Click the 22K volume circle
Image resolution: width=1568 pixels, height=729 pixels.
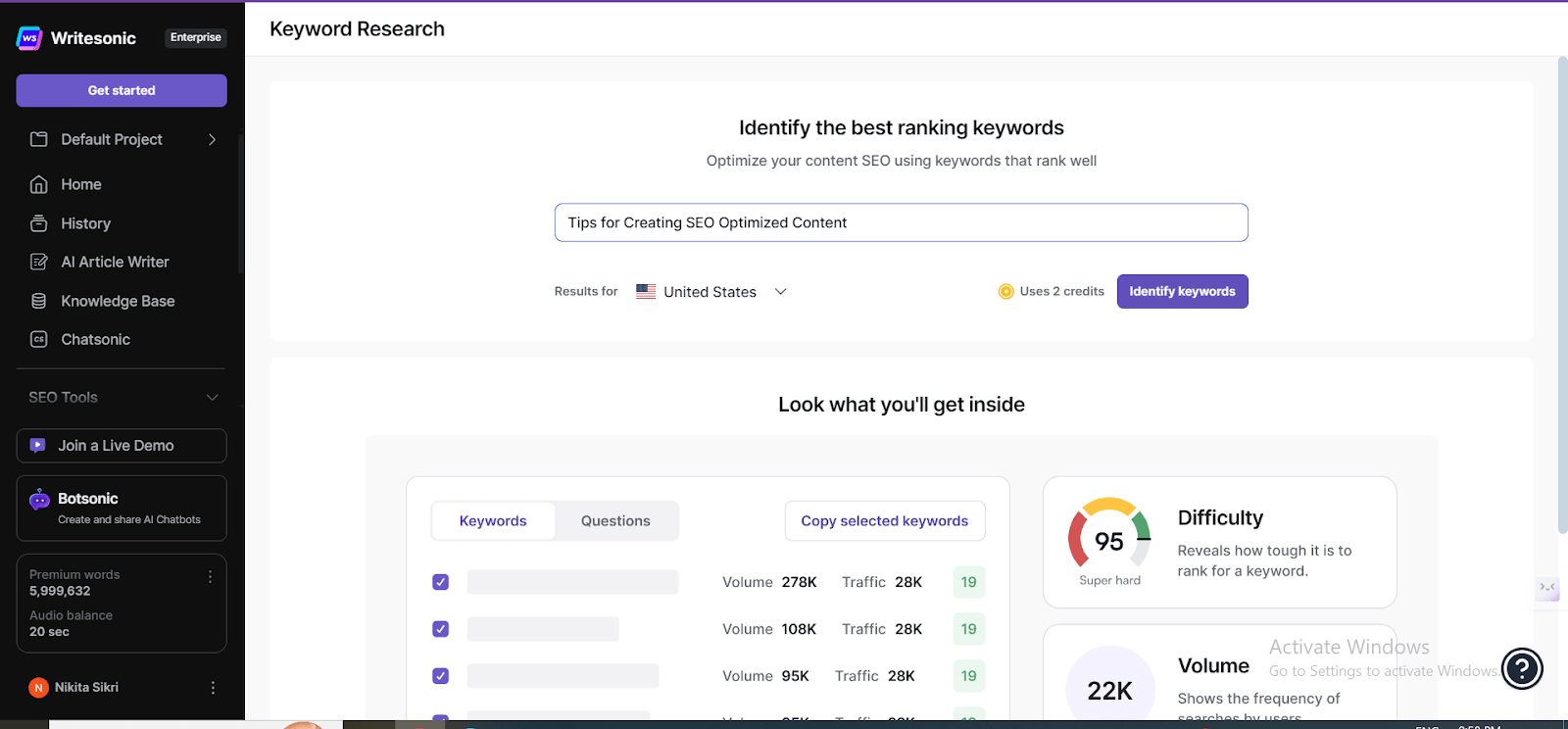(x=1109, y=688)
